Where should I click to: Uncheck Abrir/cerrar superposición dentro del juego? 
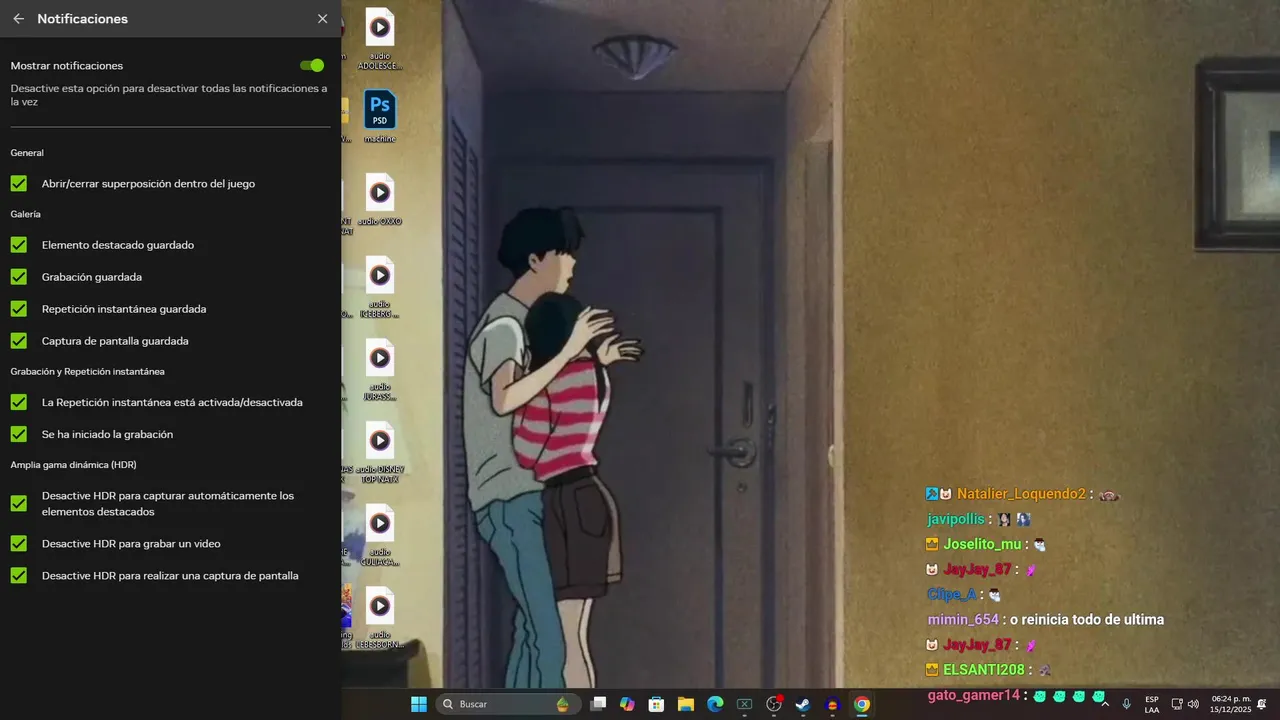click(19, 183)
